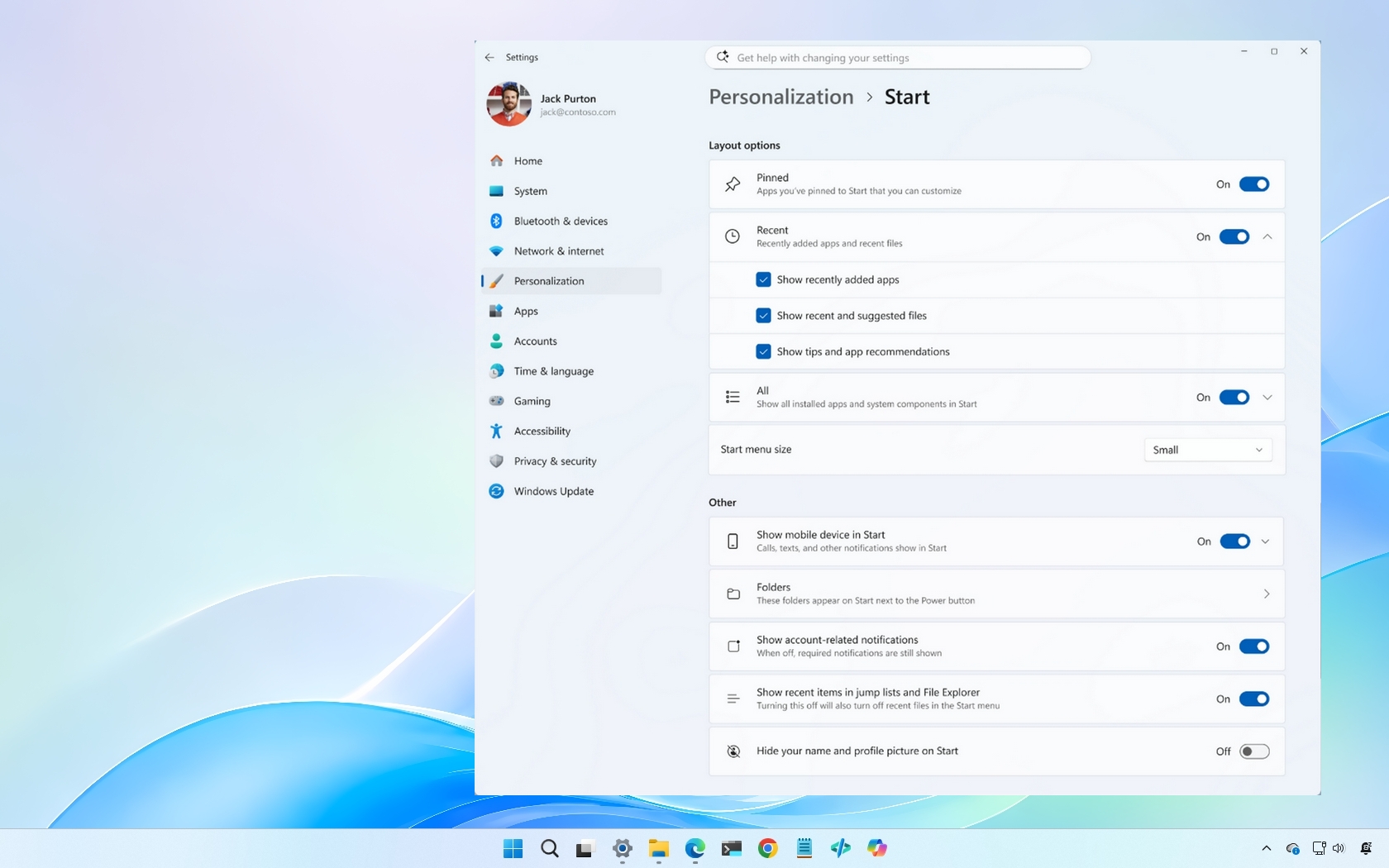Open taskbar VS Code-style app icon

(x=841, y=848)
